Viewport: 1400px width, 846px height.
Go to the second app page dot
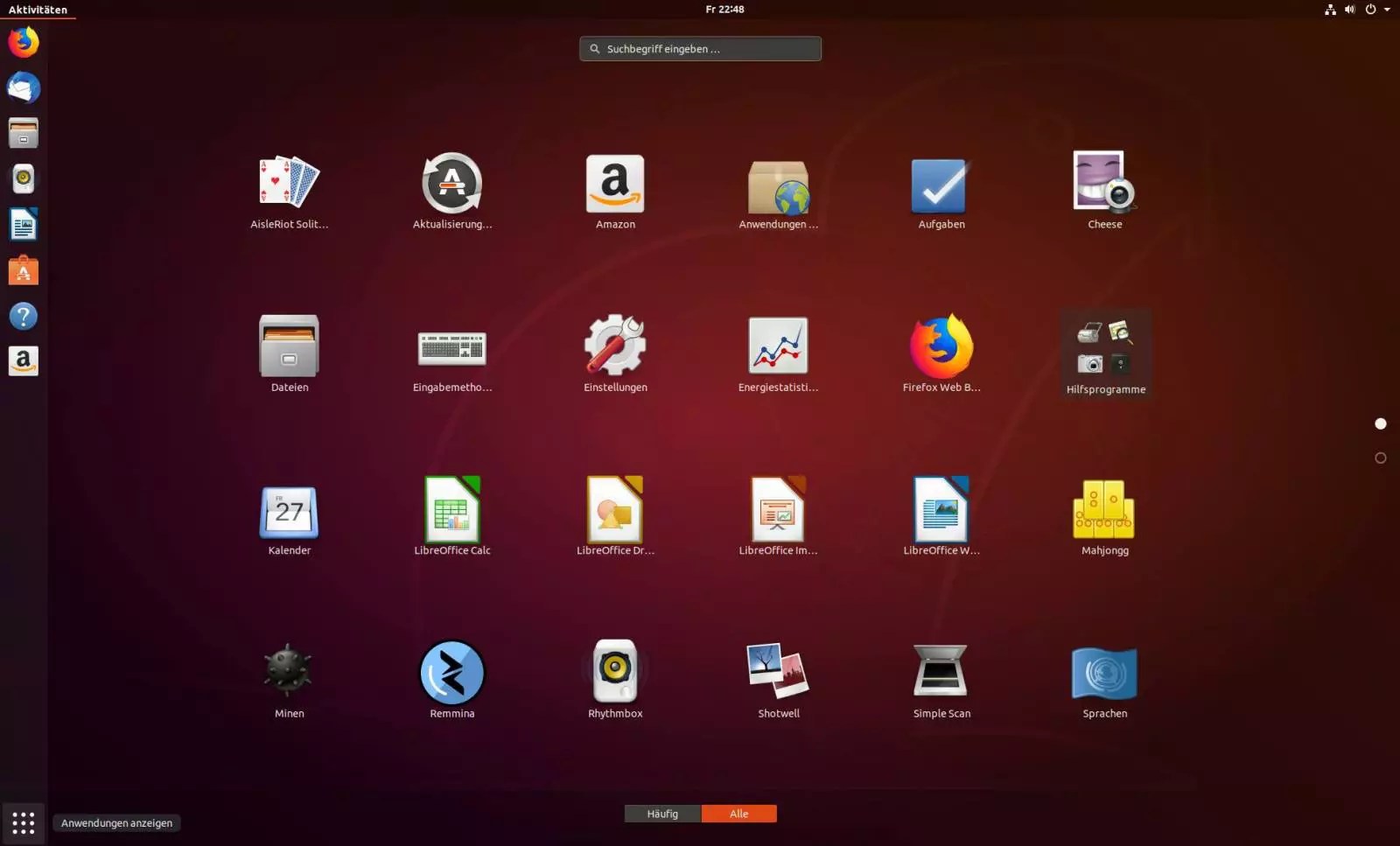pyautogui.click(x=1381, y=458)
